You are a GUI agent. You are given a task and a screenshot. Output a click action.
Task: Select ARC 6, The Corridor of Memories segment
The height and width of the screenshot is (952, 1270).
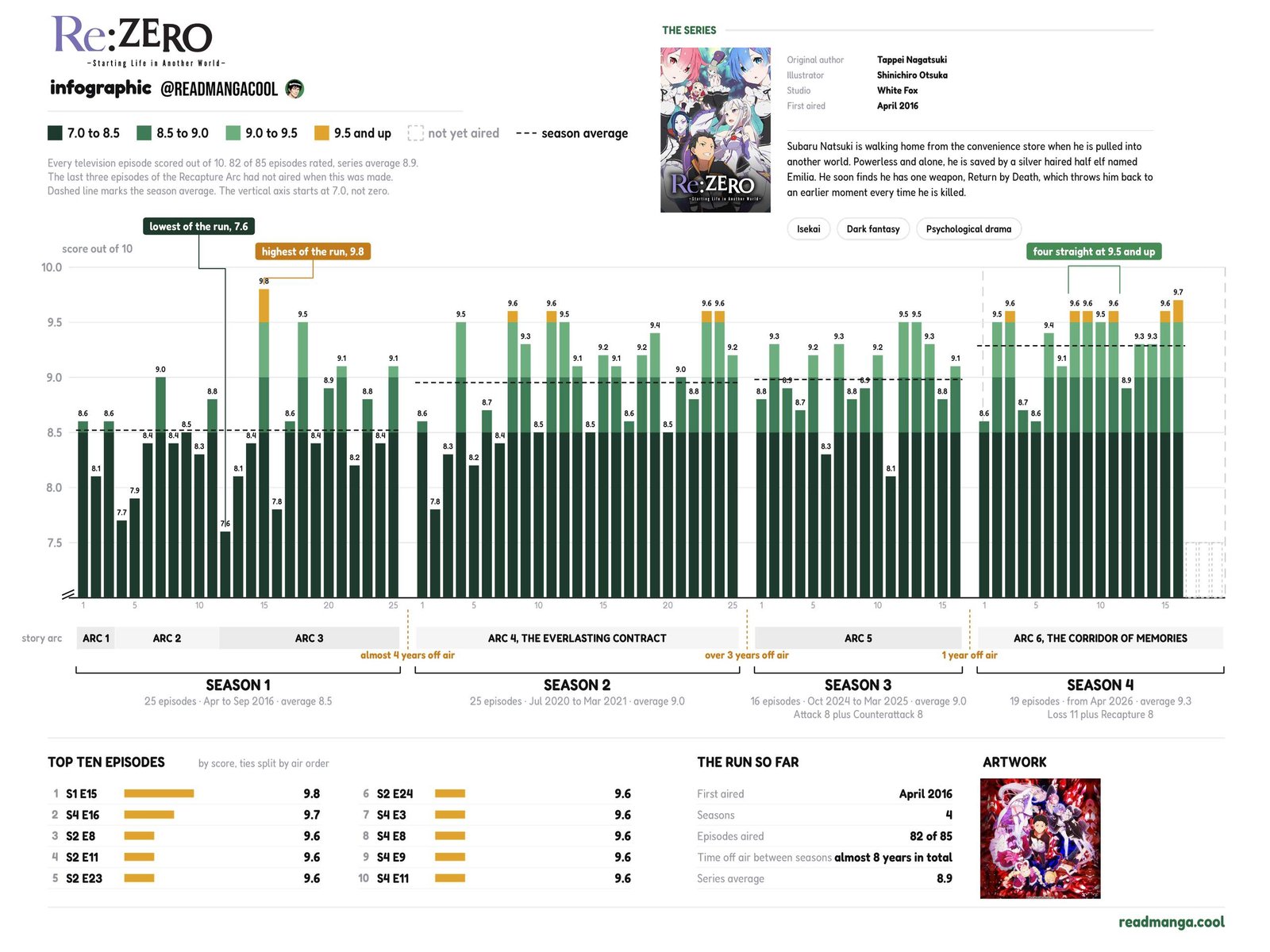pyautogui.click(x=1100, y=638)
